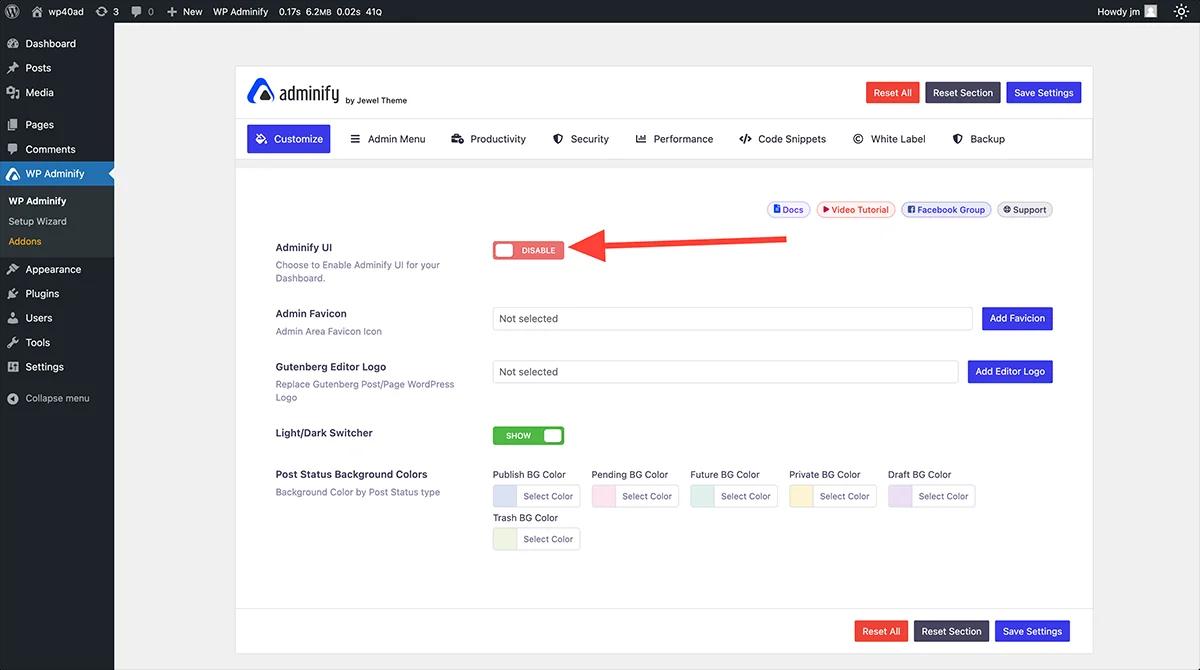The height and width of the screenshot is (670, 1200).
Task: Switch to the Code Snippets tab
Action: pyautogui.click(x=782, y=139)
